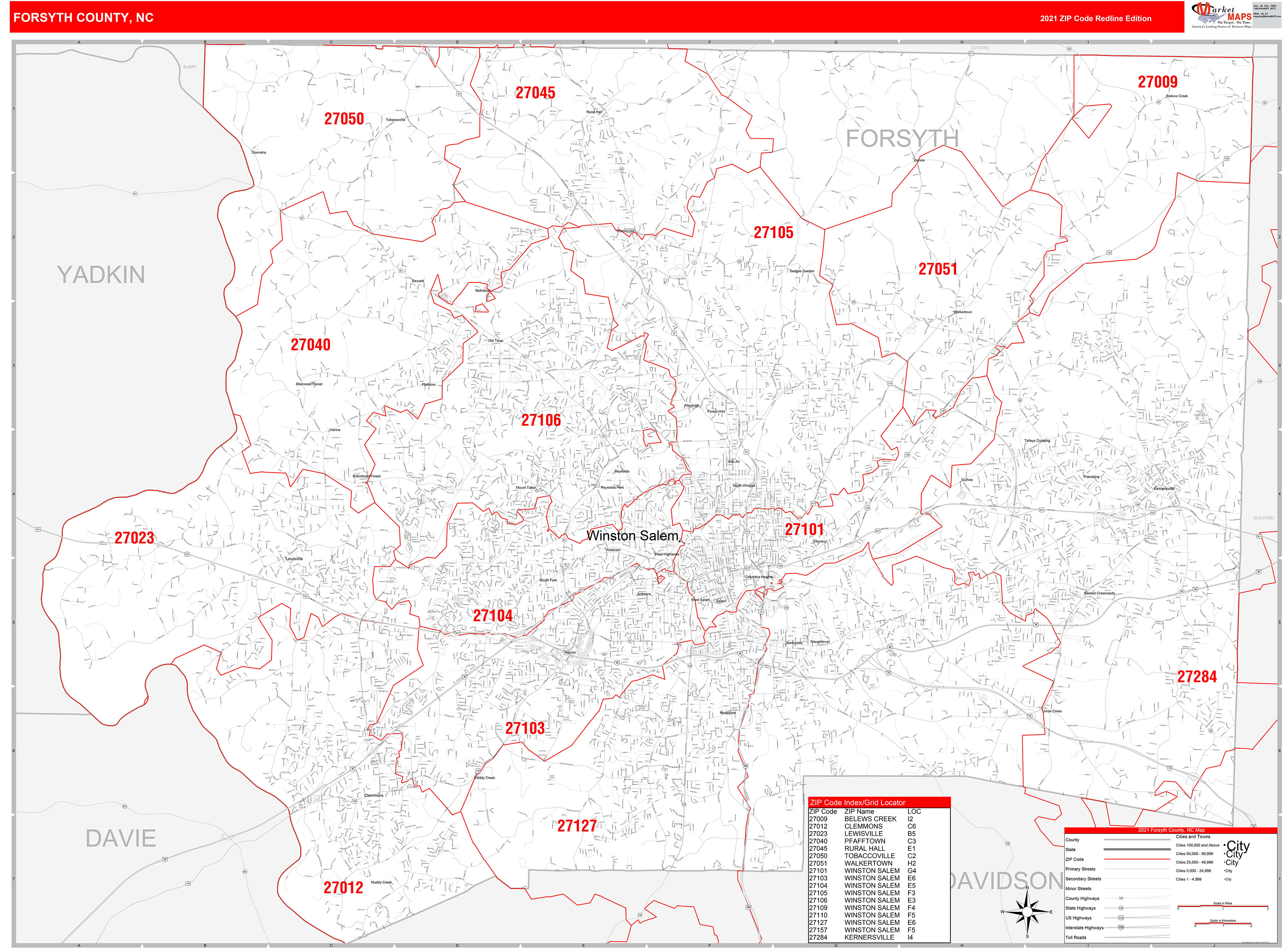Click the 'FORSYTH COUNTY, NC' title
Image resolution: width=1288 pixels, height=949 pixels.
83,18
